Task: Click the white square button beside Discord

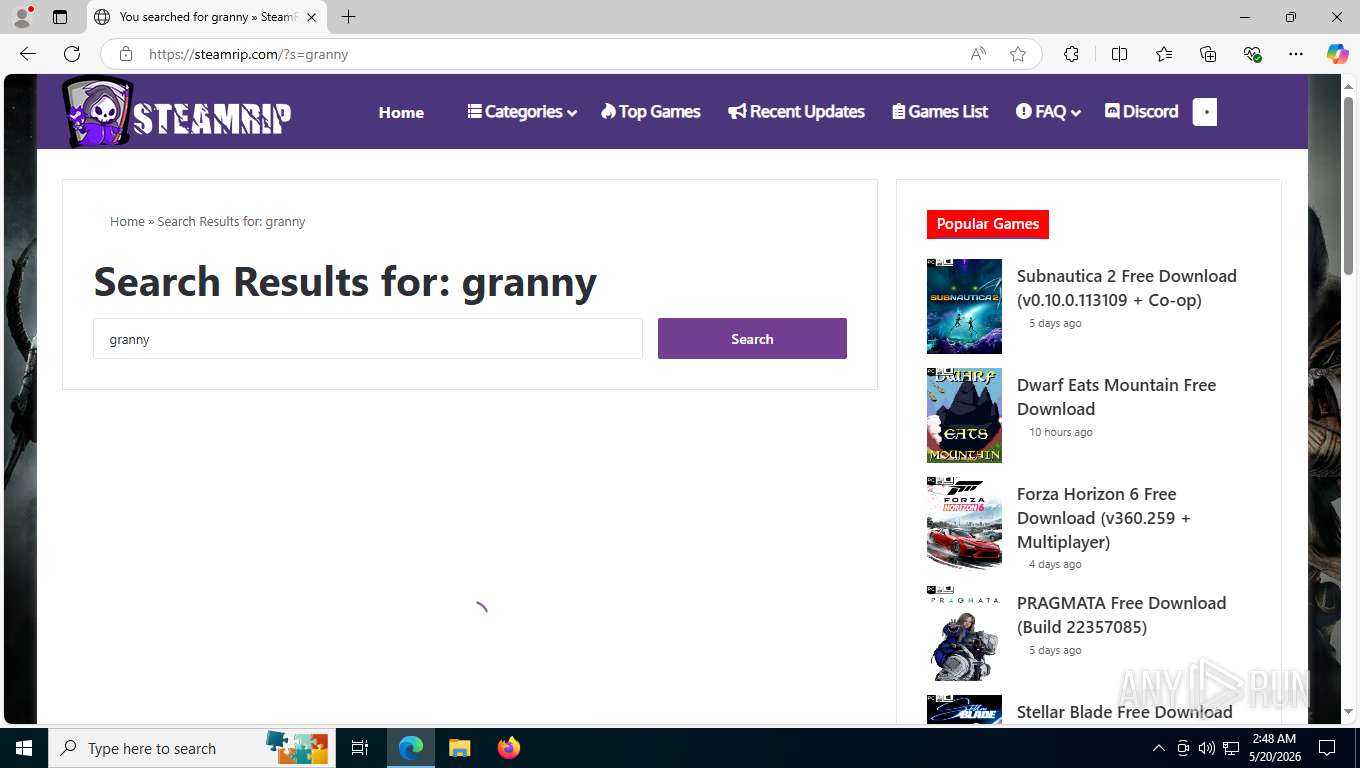Action: 1205,112
